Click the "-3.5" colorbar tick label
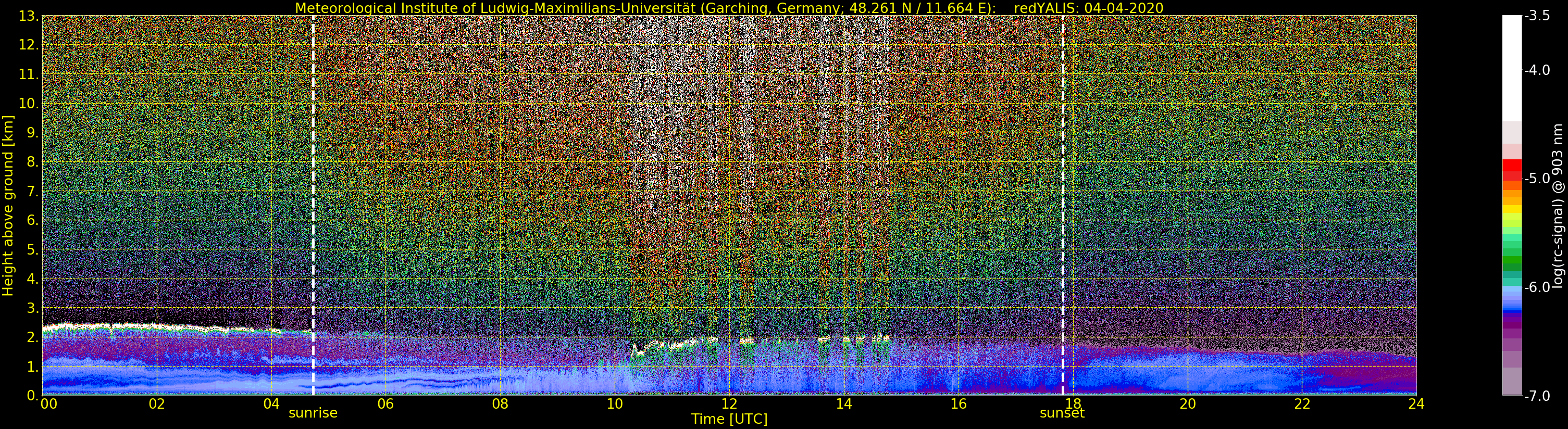Image resolution: width=1568 pixels, height=429 pixels. 1537,16
